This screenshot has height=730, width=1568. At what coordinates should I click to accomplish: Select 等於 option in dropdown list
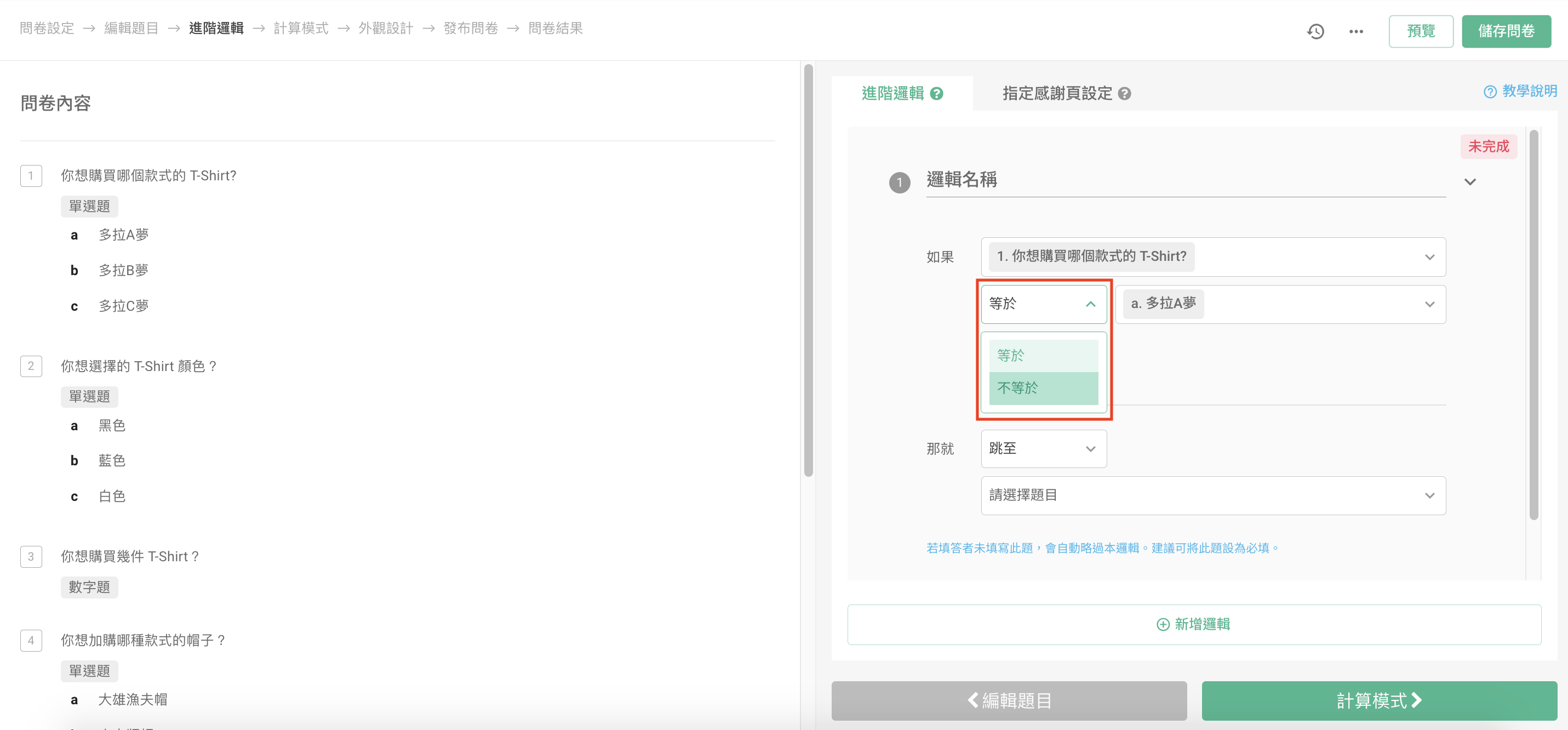coord(1043,355)
